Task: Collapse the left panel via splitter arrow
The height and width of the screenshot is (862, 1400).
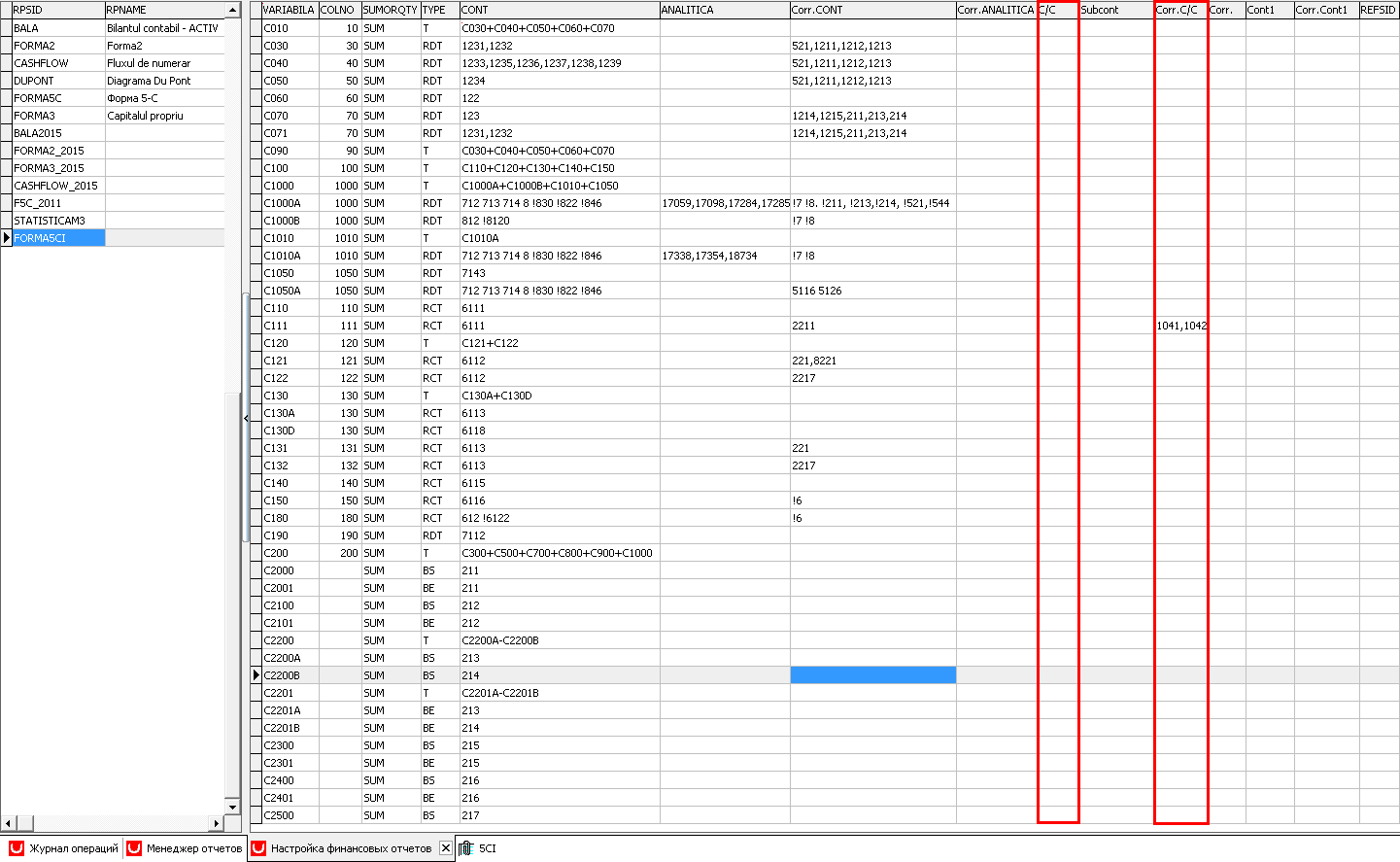Action: (x=246, y=418)
